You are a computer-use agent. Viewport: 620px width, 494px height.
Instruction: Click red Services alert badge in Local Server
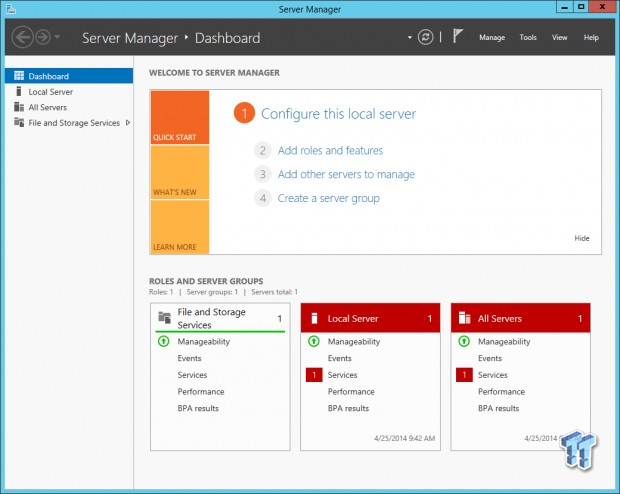click(314, 375)
